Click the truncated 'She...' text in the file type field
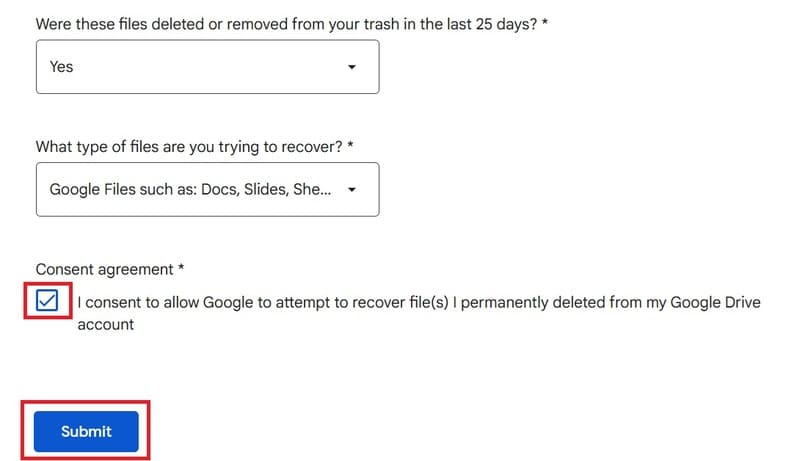 point(312,190)
